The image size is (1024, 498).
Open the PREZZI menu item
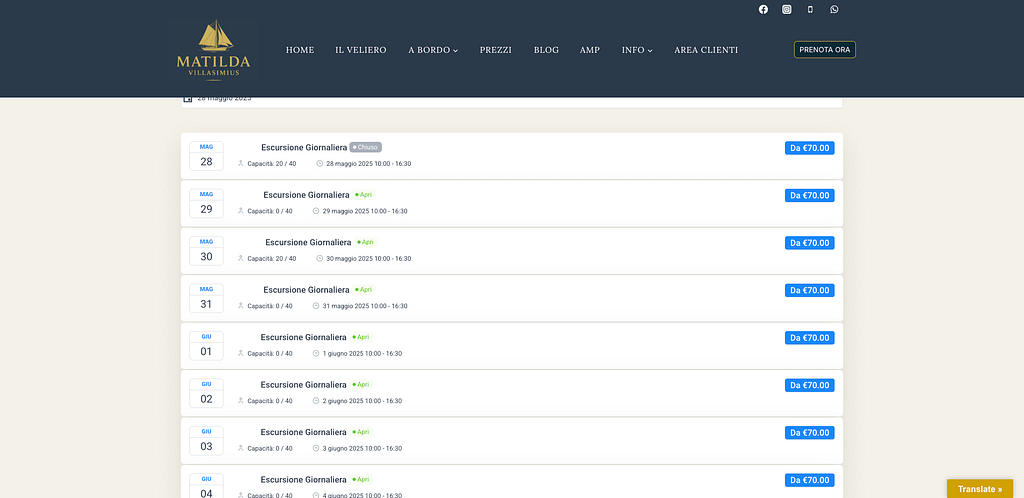click(x=495, y=50)
